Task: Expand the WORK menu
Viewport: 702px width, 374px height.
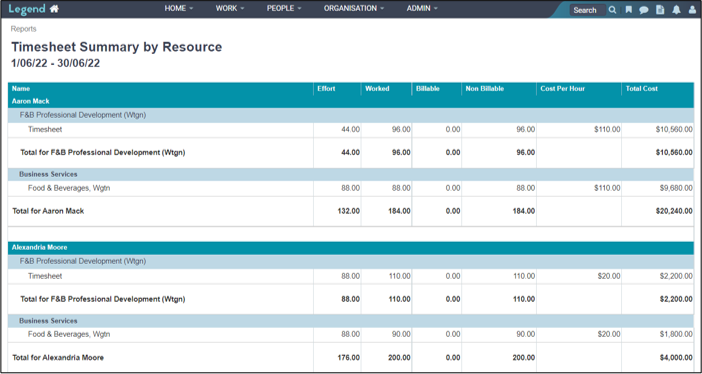Action: [230, 9]
